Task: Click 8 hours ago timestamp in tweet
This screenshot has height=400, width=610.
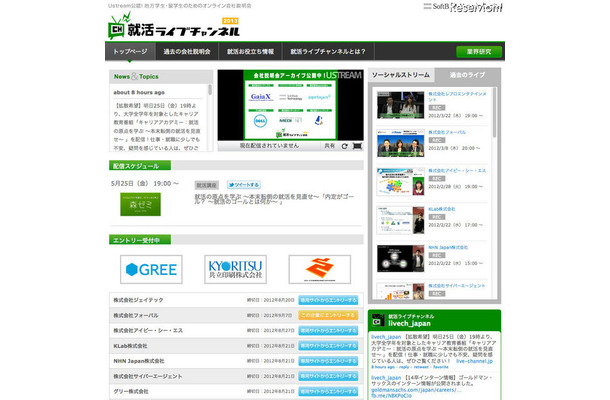Action: click(x=383, y=367)
